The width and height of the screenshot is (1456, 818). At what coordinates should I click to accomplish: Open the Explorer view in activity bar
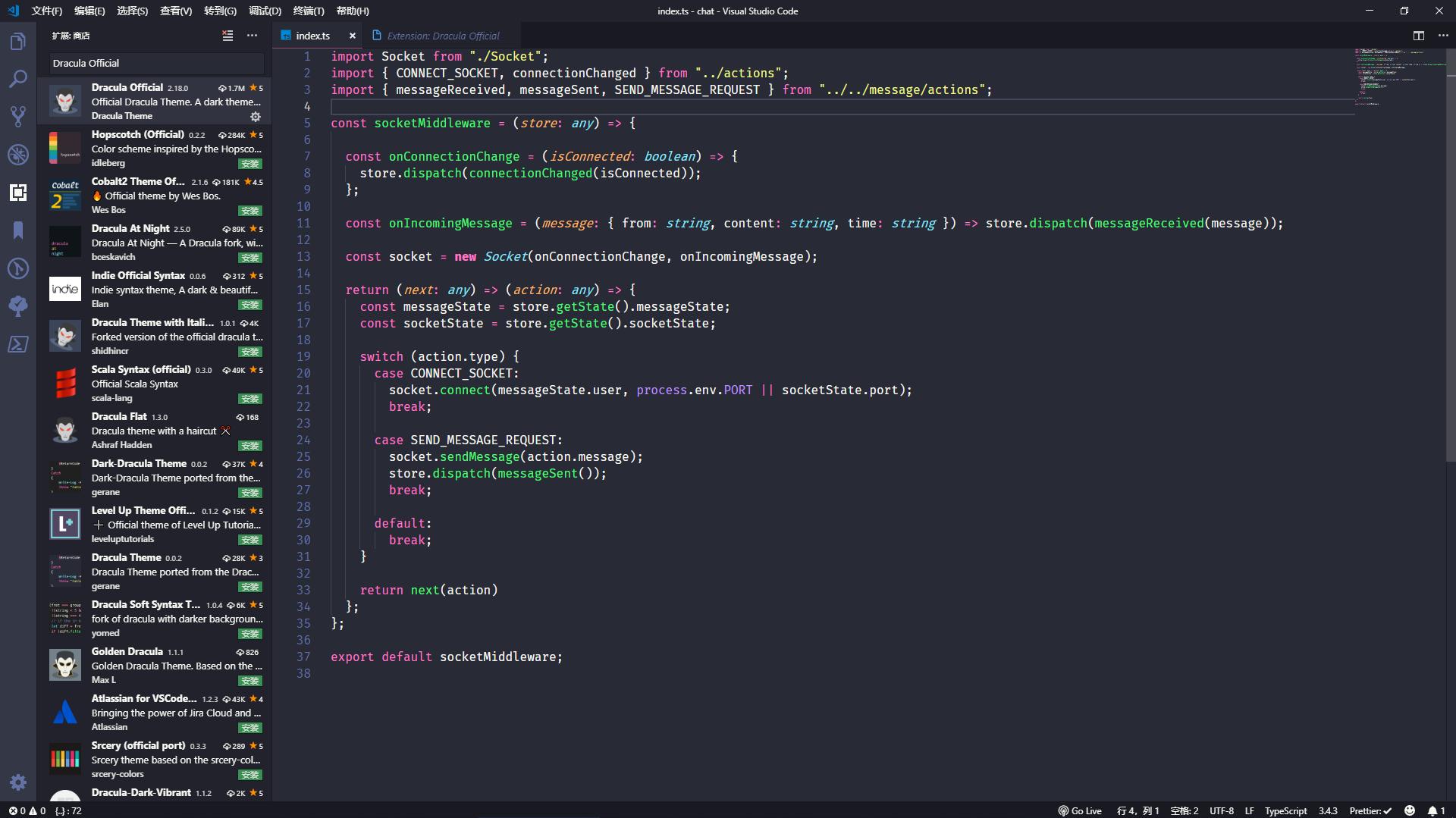[x=18, y=42]
